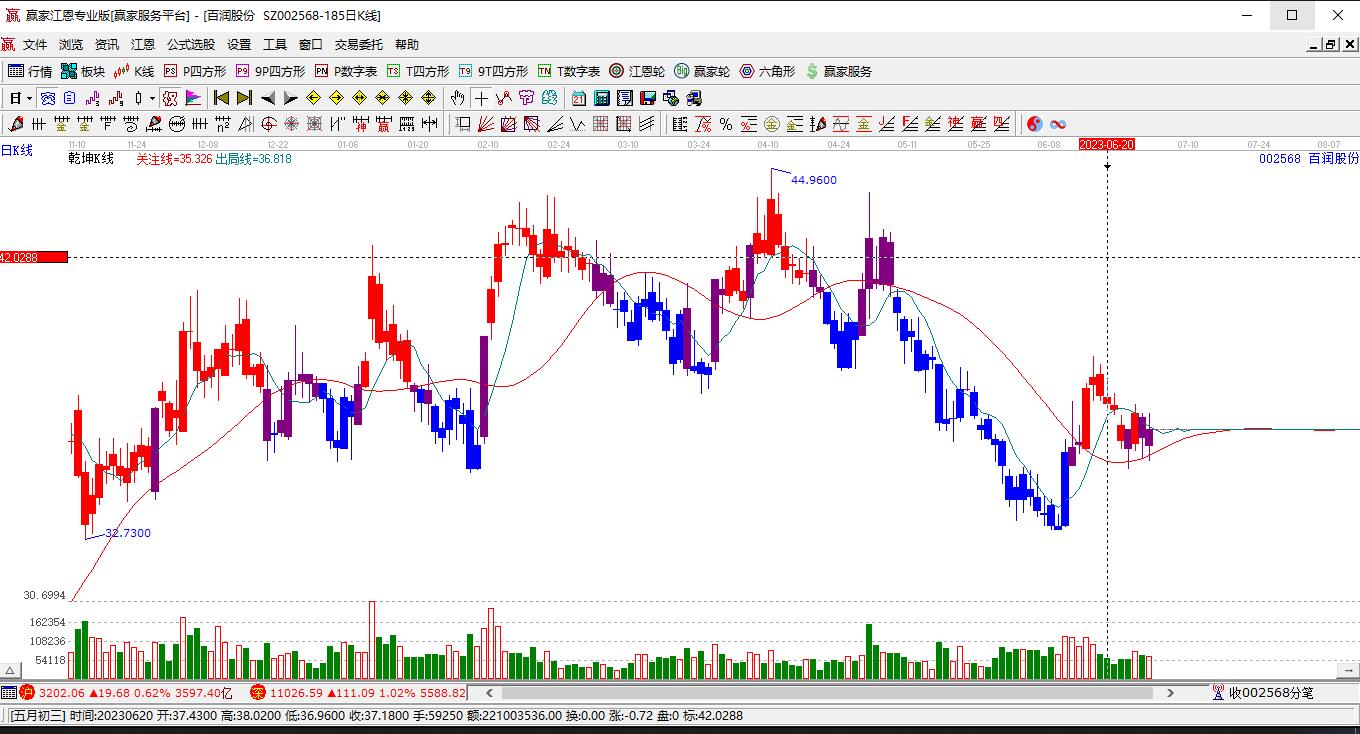Click the red 42.0288 price tag

[34, 257]
